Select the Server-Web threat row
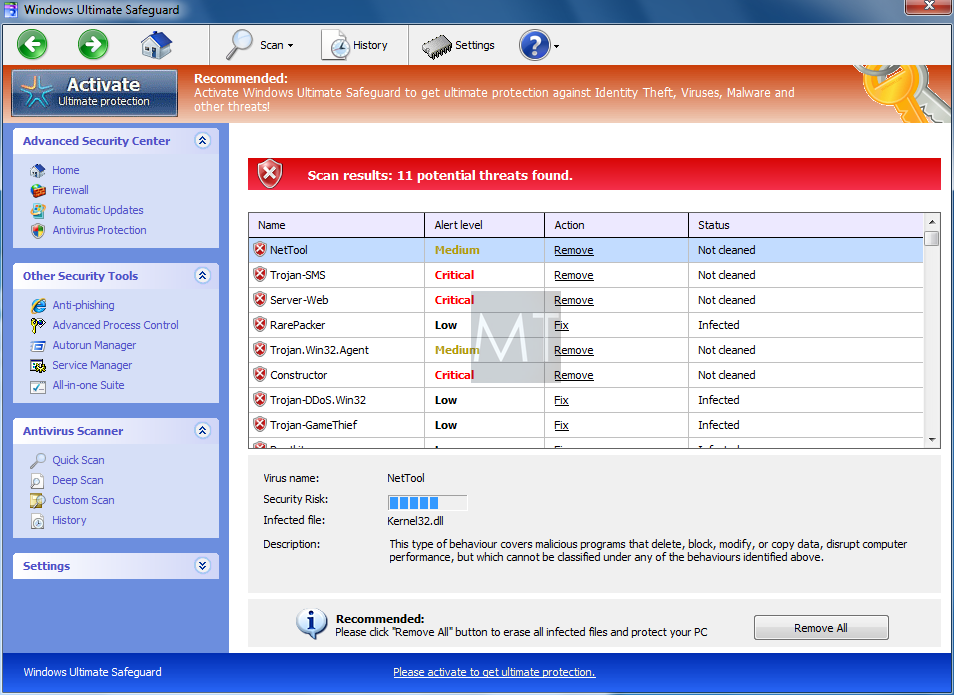The image size is (954, 695). (x=586, y=300)
